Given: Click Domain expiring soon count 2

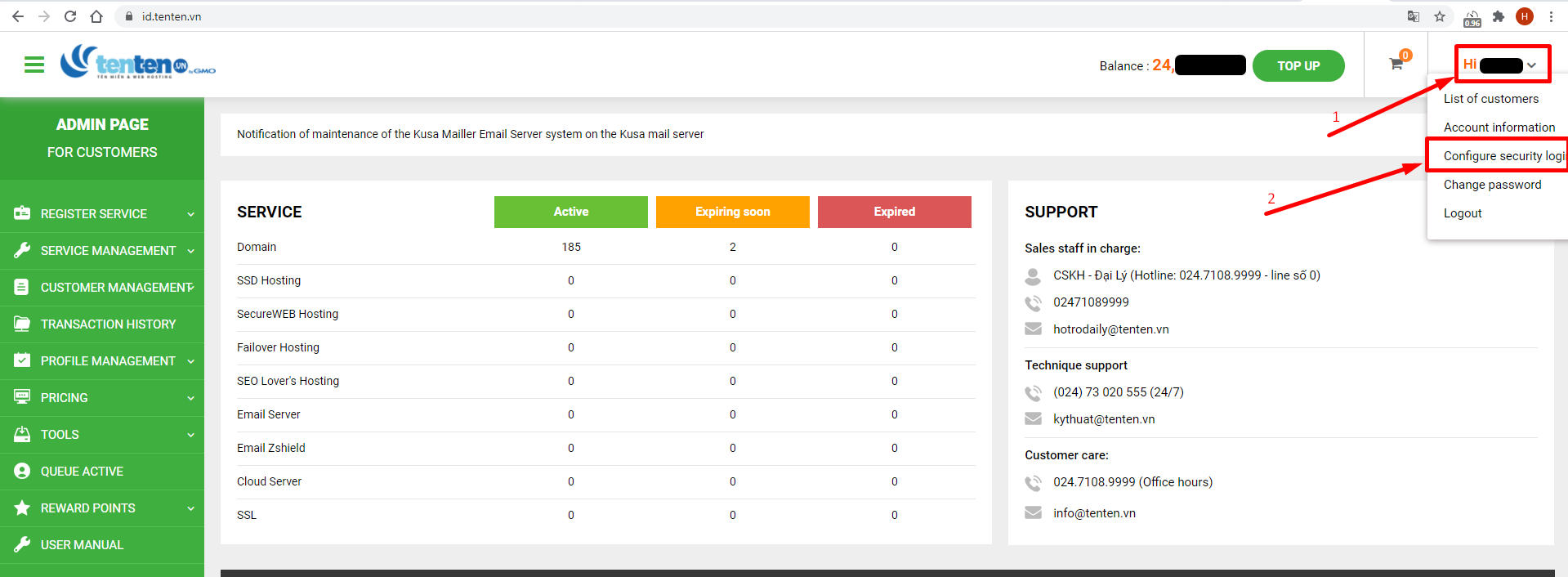Looking at the screenshot, I should (733, 247).
